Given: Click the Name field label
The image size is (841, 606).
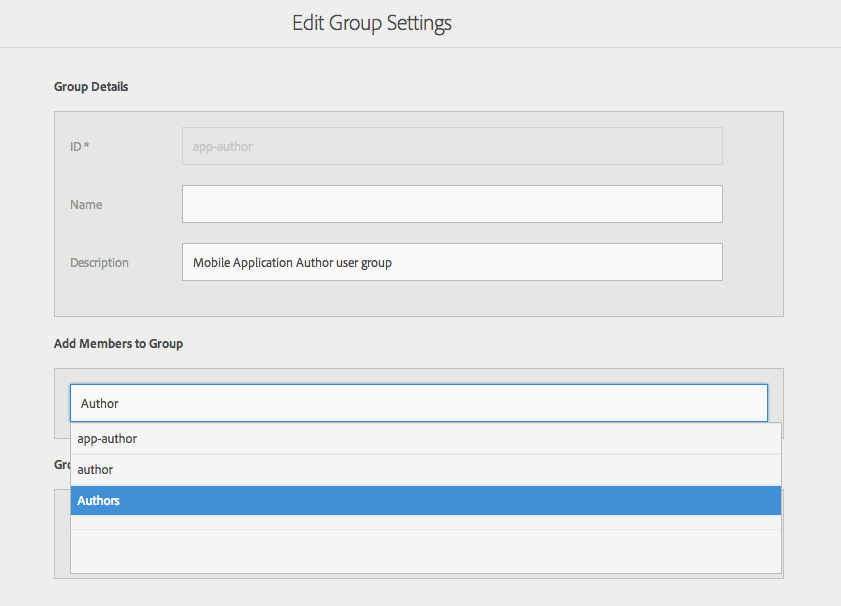Looking at the screenshot, I should pyautogui.click(x=86, y=204).
